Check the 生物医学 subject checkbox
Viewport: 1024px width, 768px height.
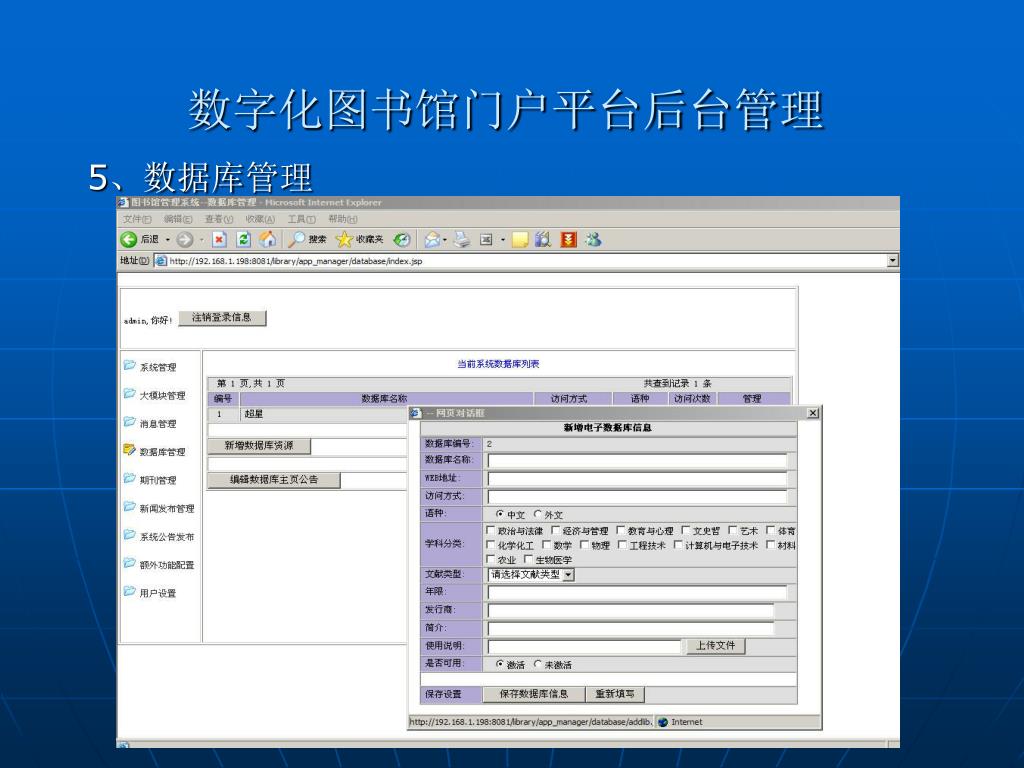pos(528,559)
